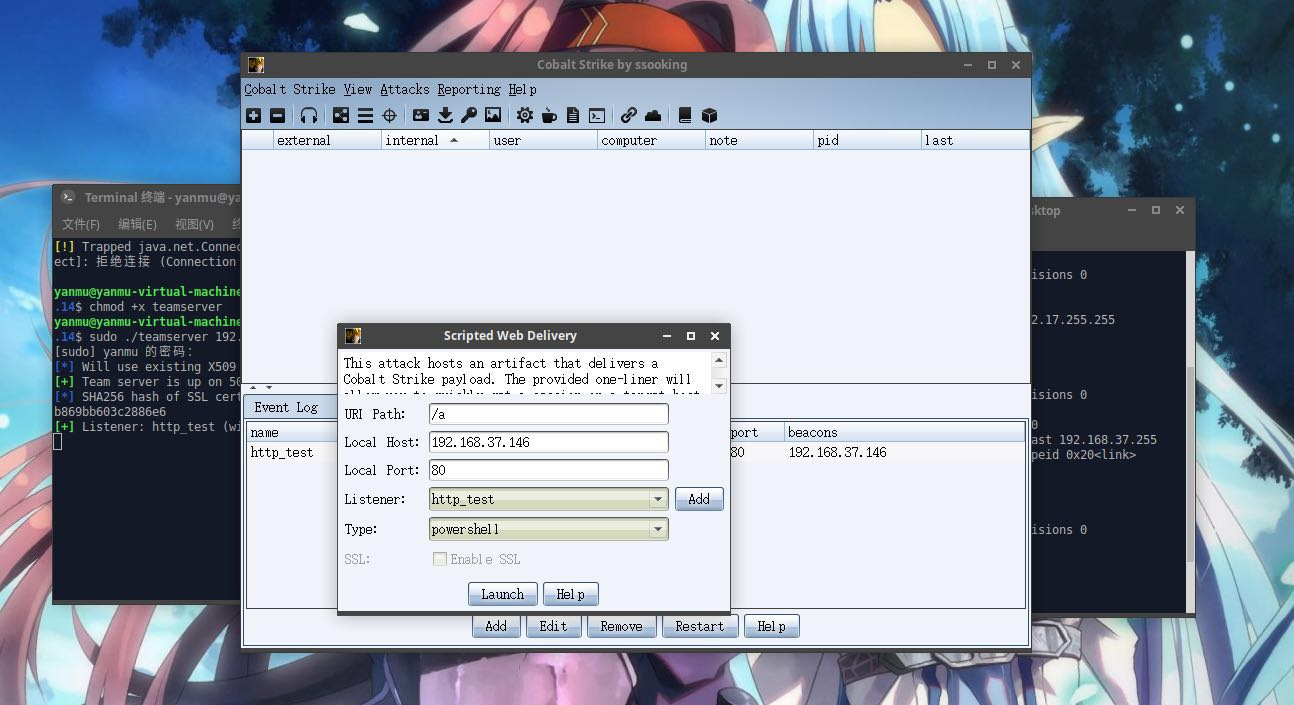
Task: Click the beacons column header in listeners table
Action: tap(904, 432)
